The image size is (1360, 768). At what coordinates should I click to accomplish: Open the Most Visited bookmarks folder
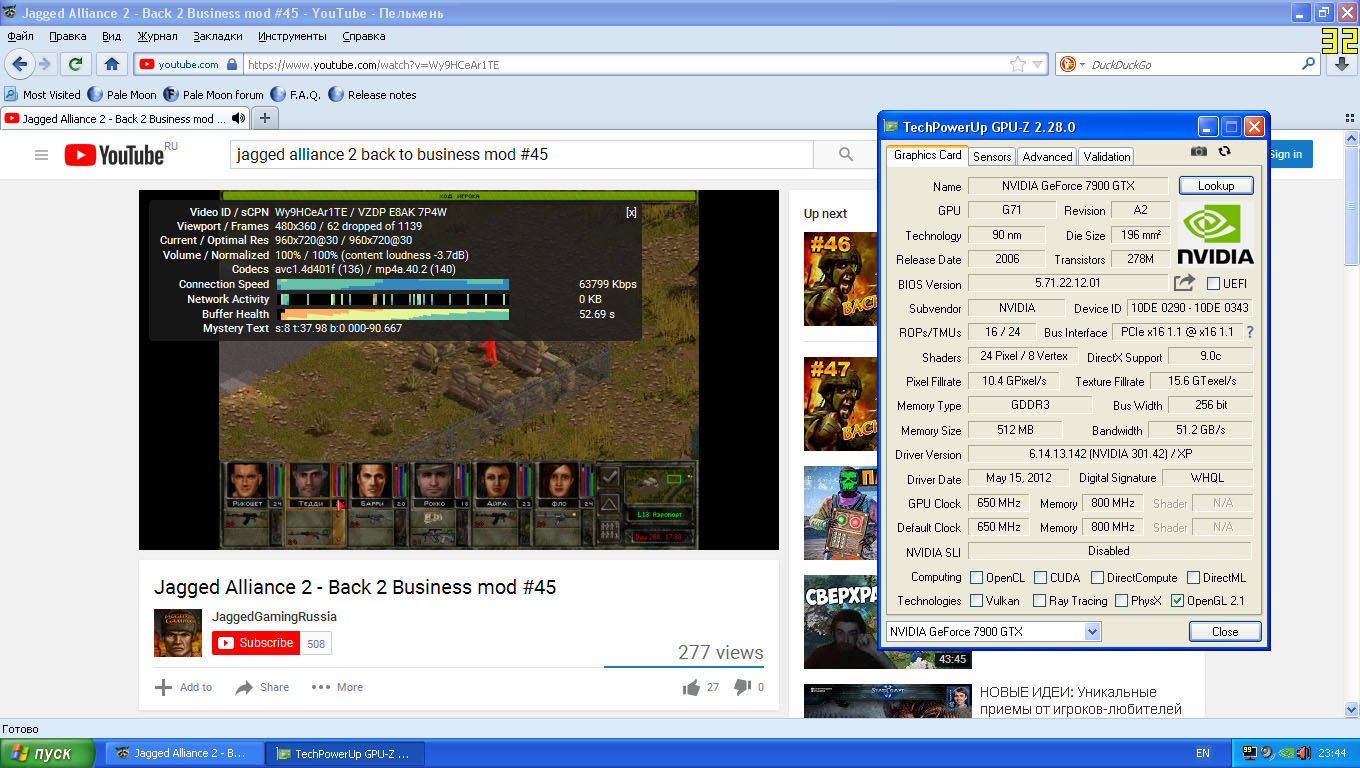tap(42, 95)
